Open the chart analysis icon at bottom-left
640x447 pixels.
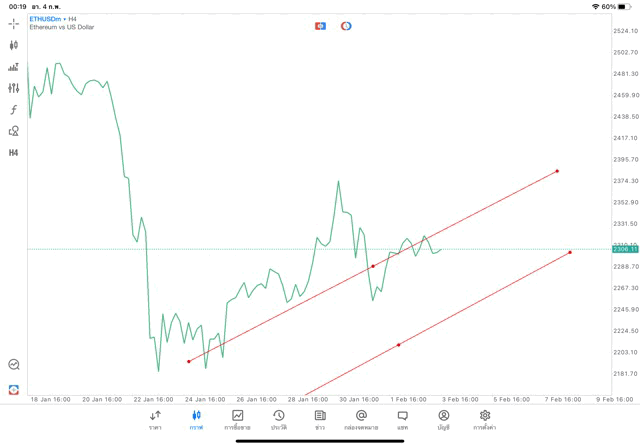coord(13,365)
